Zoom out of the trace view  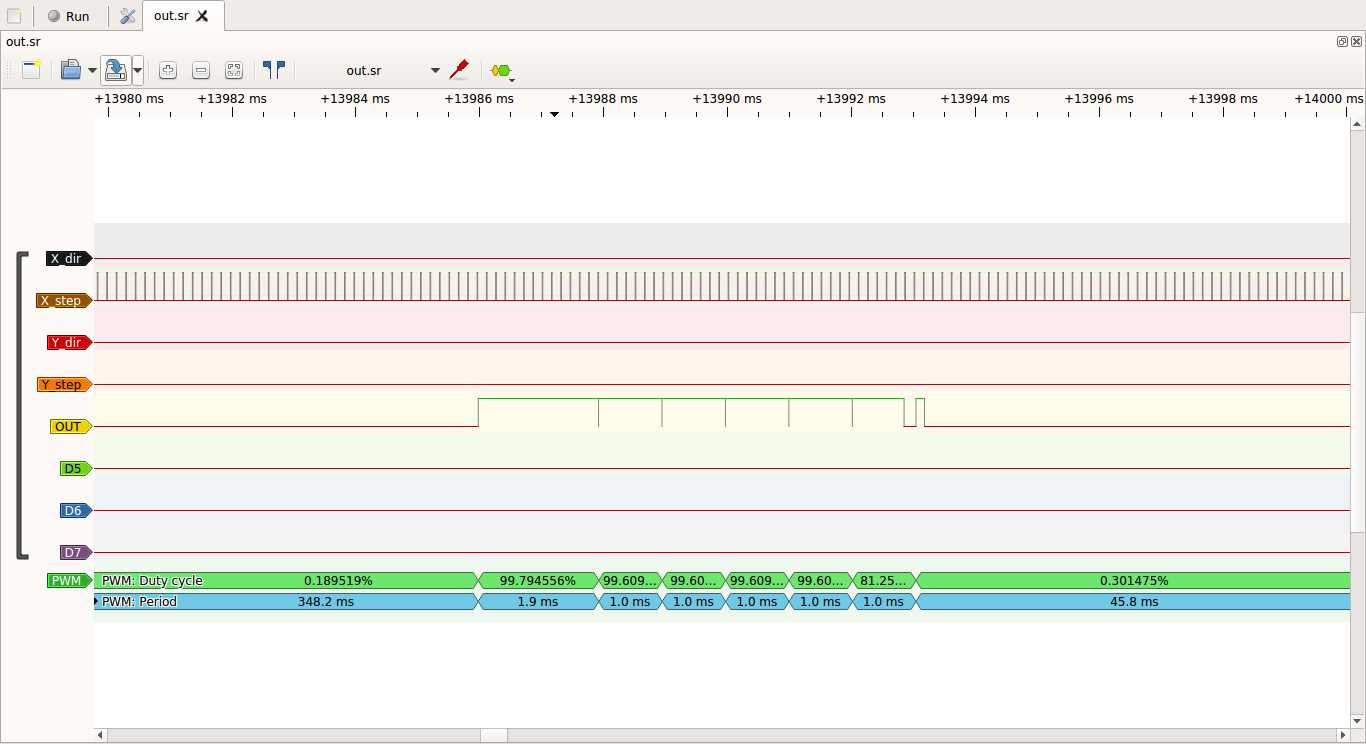(x=201, y=70)
